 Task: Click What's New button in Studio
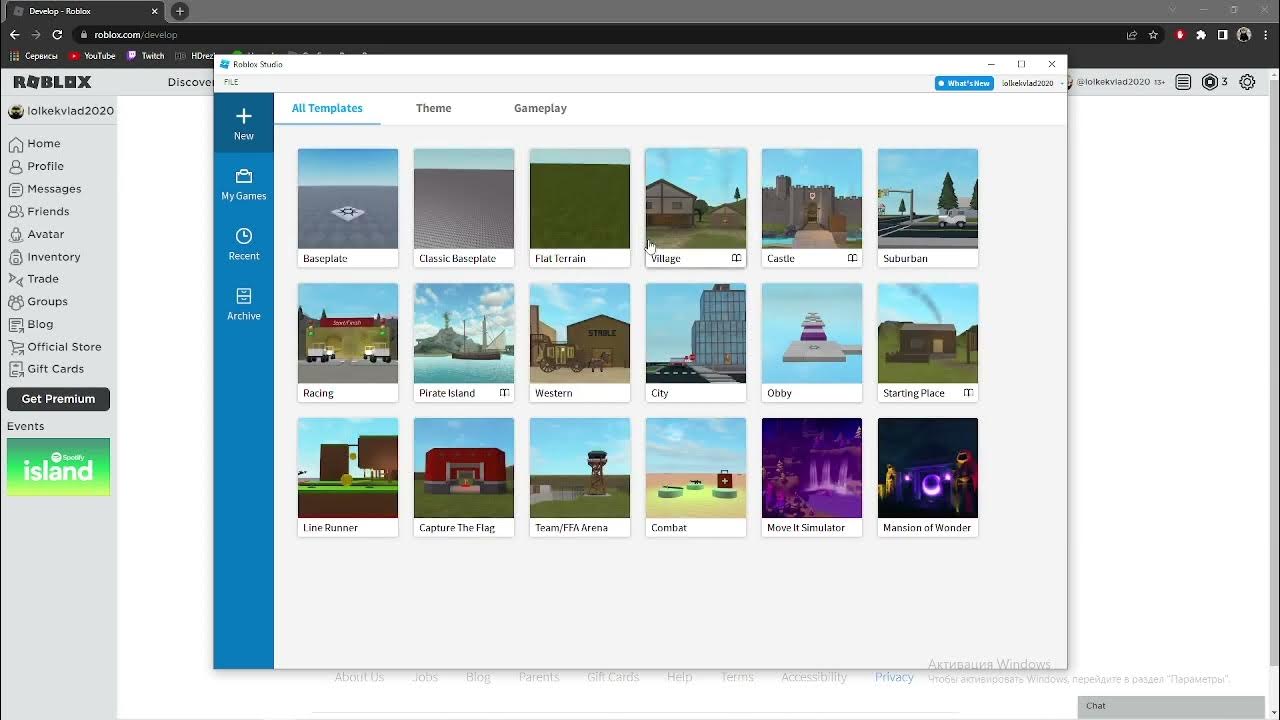click(964, 83)
